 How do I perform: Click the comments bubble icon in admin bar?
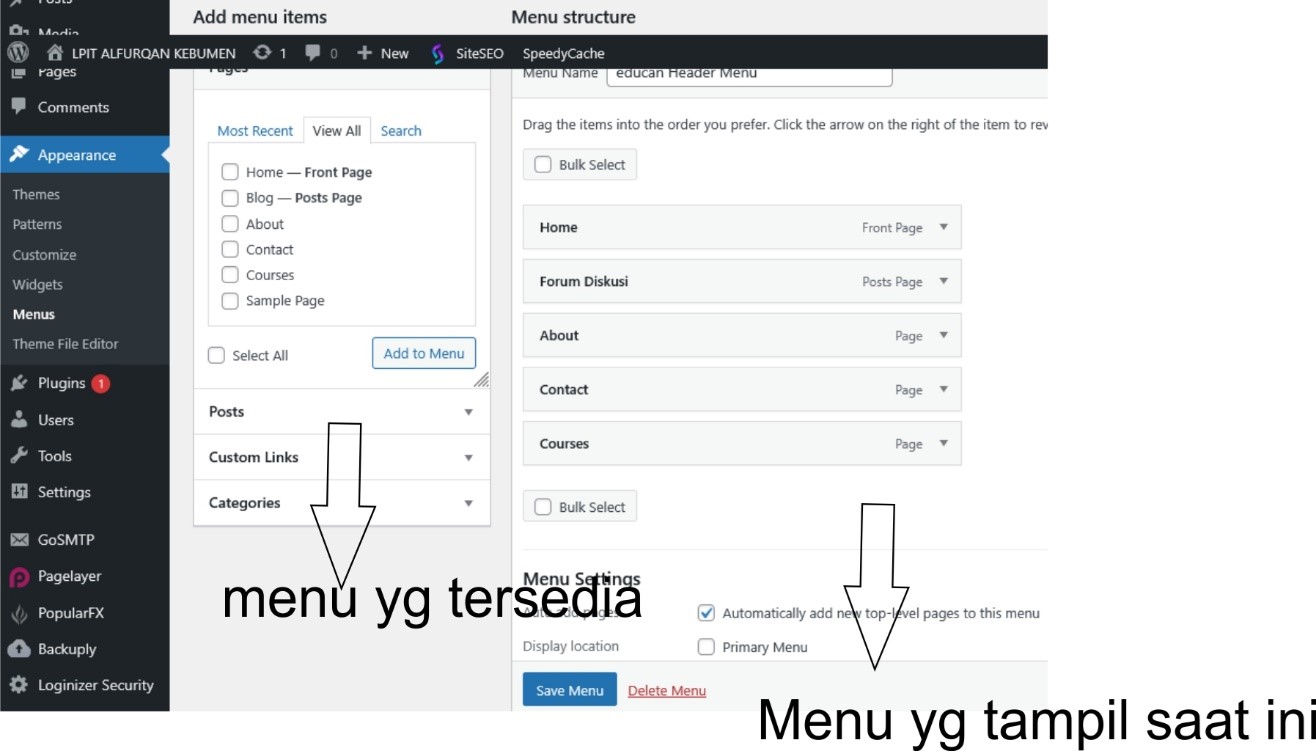314,53
